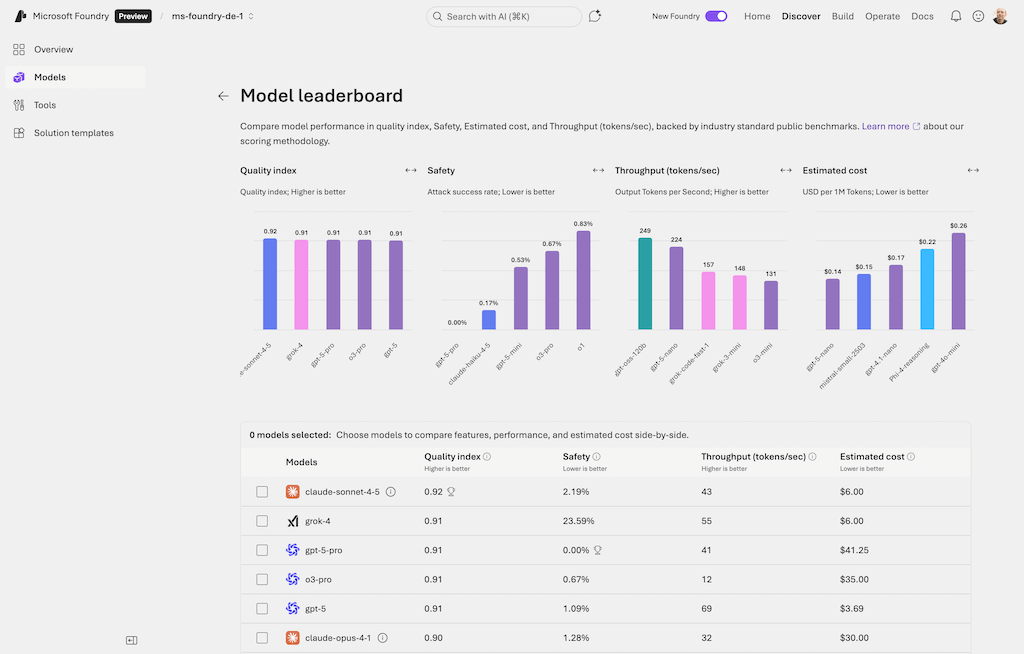
Task: Expand the Estimated cost chart with arrows icon
Action: point(973,170)
